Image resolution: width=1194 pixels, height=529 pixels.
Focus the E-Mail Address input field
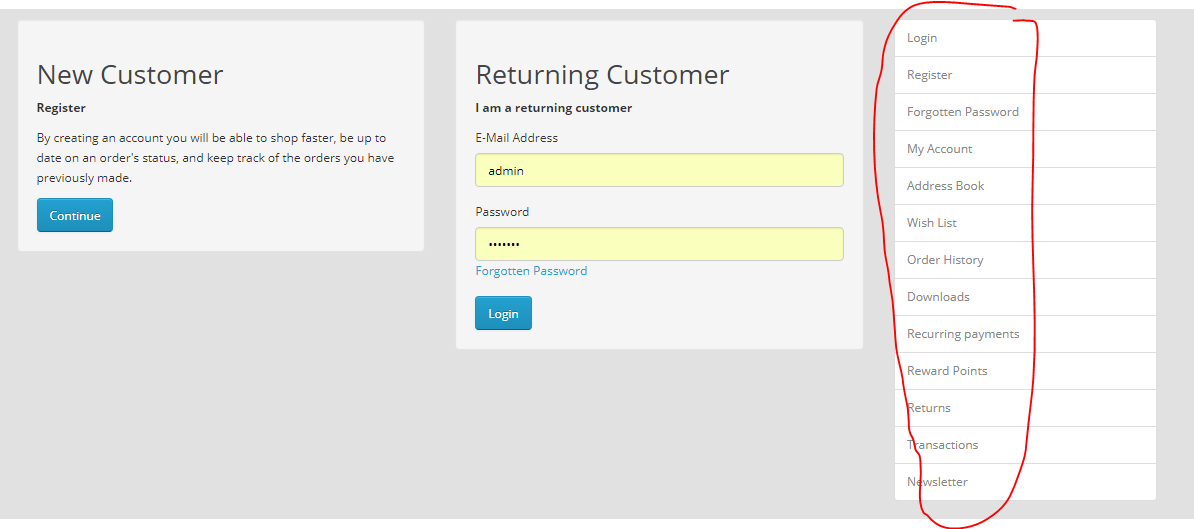pyautogui.click(x=659, y=170)
